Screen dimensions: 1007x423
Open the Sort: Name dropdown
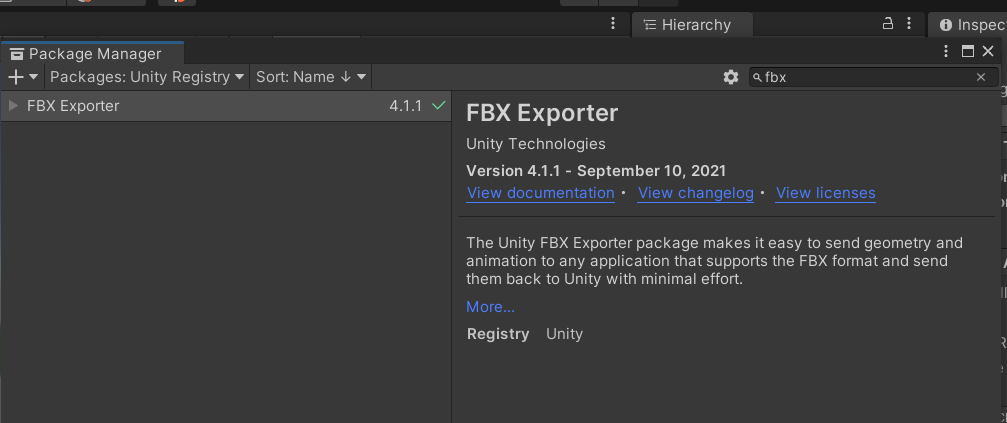point(311,77)
